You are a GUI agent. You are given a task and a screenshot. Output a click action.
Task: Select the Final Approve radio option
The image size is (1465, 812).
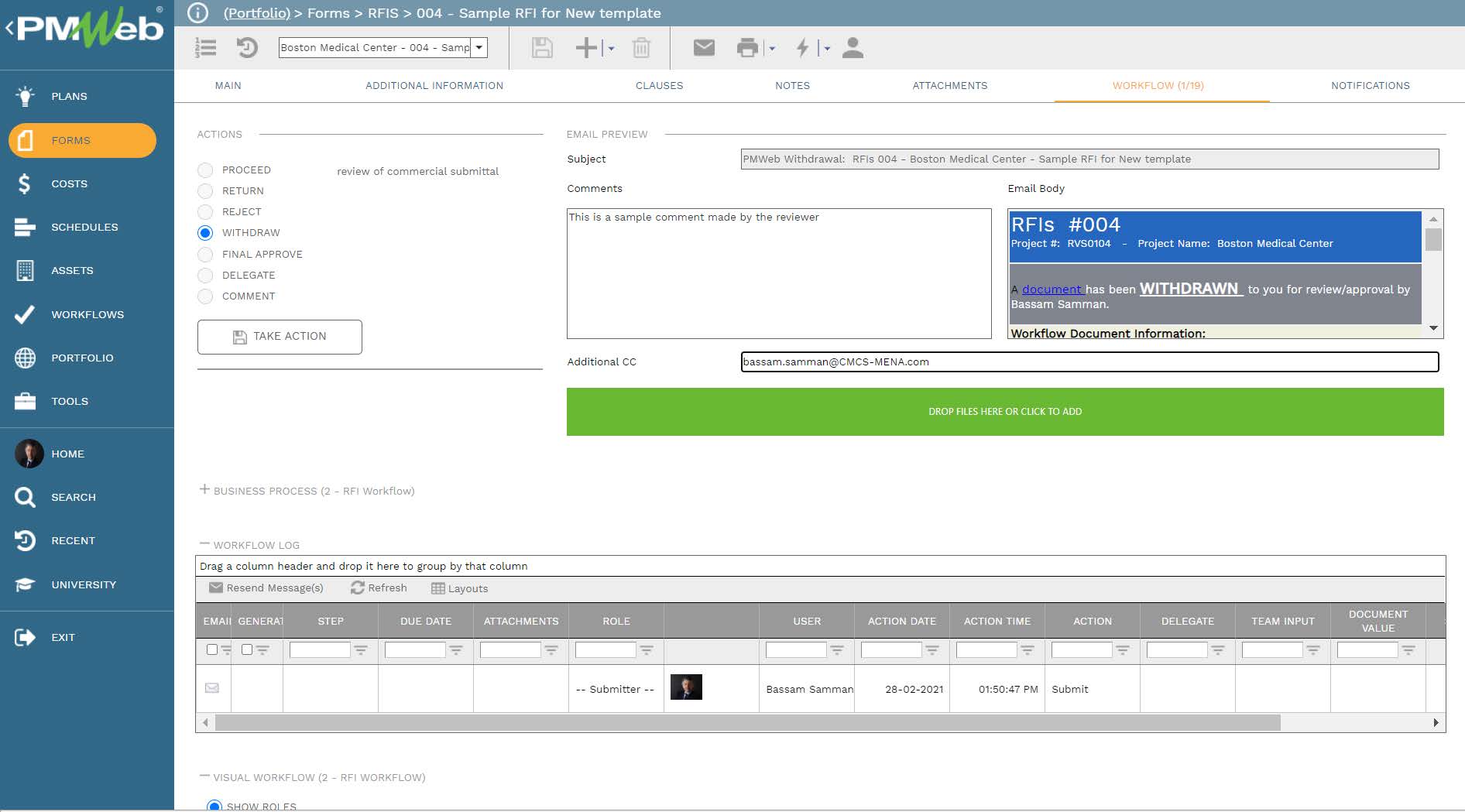pyautogui.click(x=205, y=255)
